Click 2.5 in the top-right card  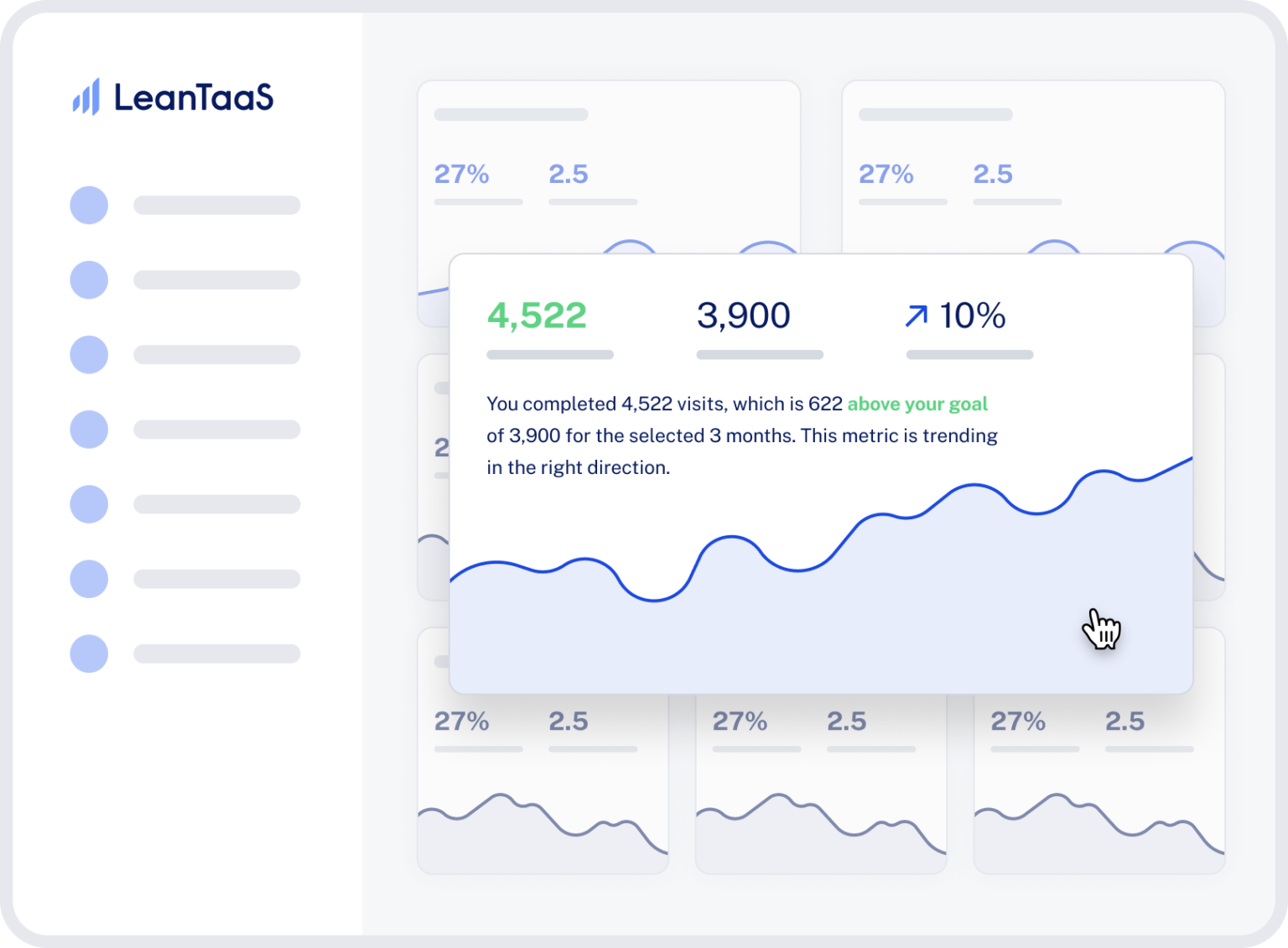pyautogui.click(x=993, y=174)
